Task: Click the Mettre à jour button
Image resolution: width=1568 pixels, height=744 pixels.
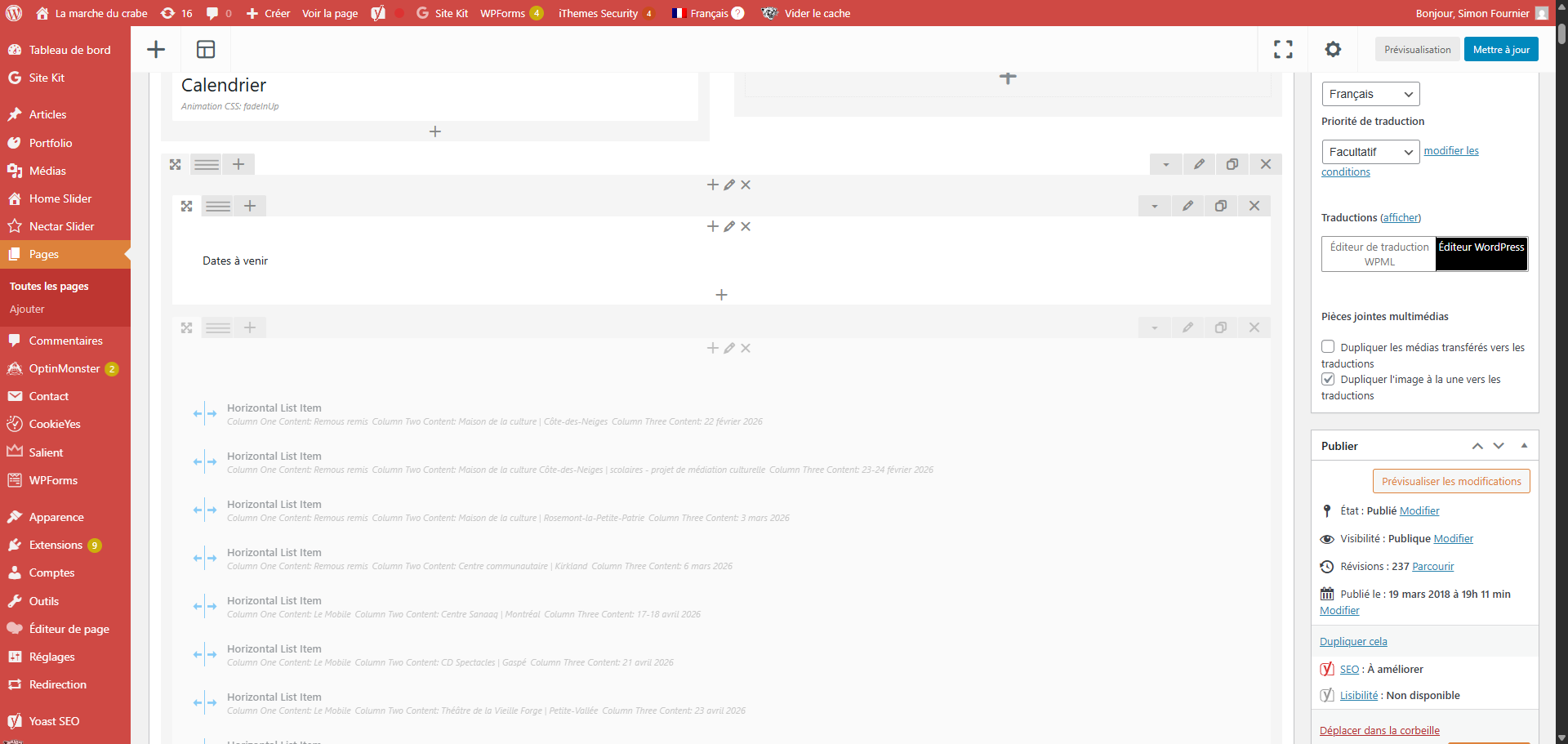Action: [x=1501, y=50]
